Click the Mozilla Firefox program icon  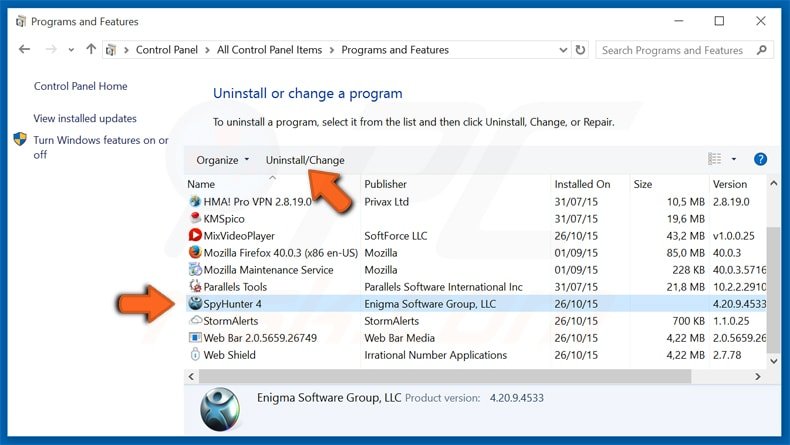tap(195, 252)
